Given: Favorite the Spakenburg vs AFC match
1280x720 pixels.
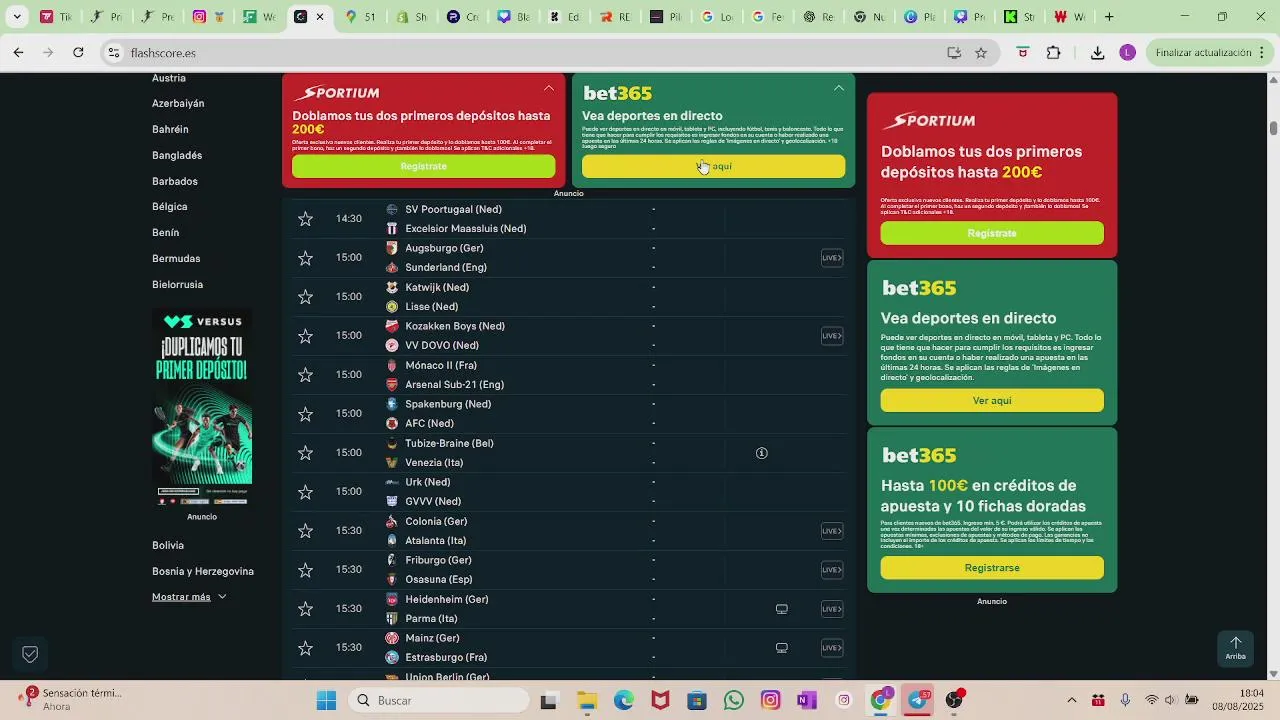Looking at the screenshot, I should [305, 414].
